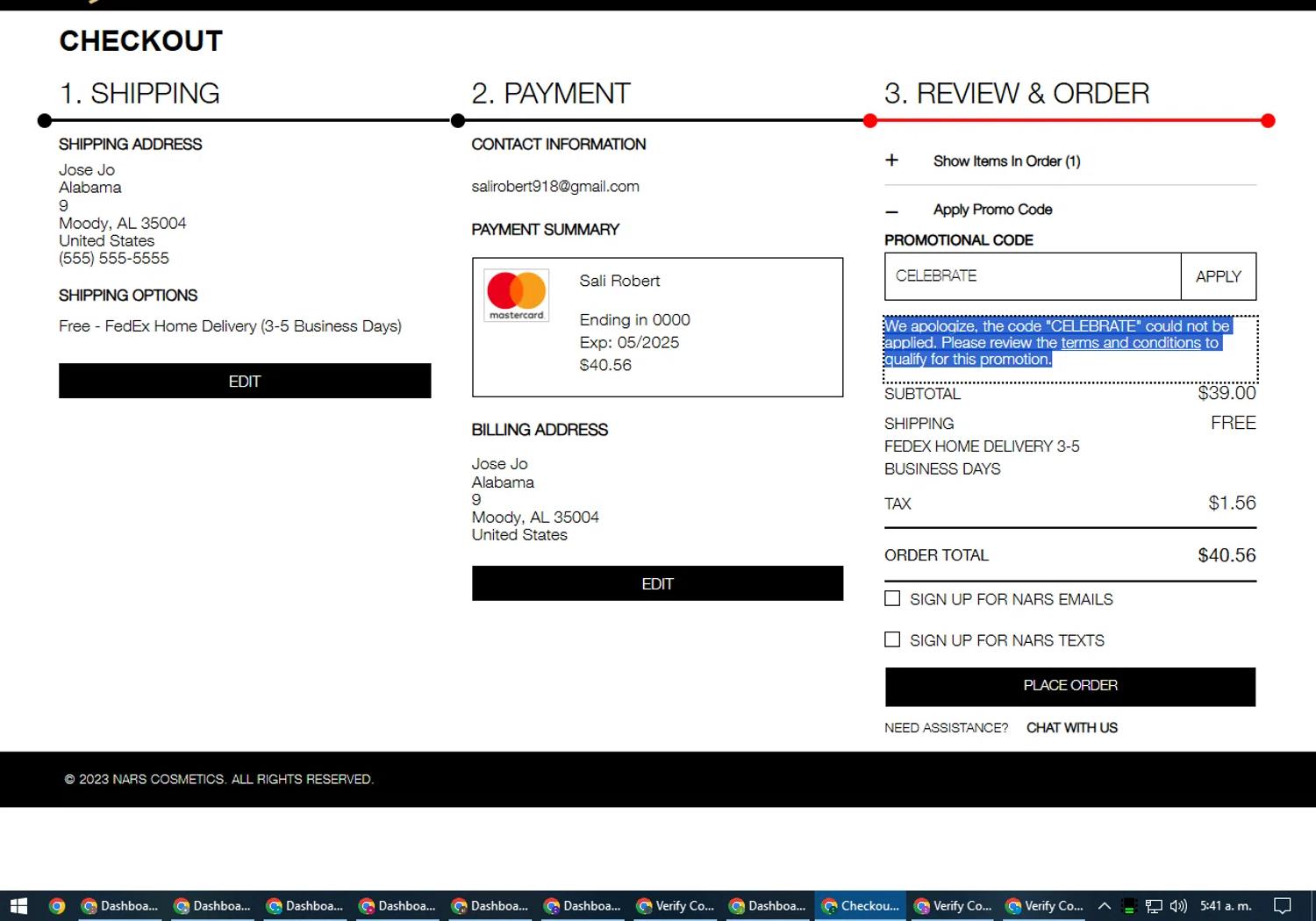Open the taskbar clock showing 5:41 a. m.
Image resolution: width=1316 pixels, height=921 pixels.
pyautogui.click(x=1226, y=906)
